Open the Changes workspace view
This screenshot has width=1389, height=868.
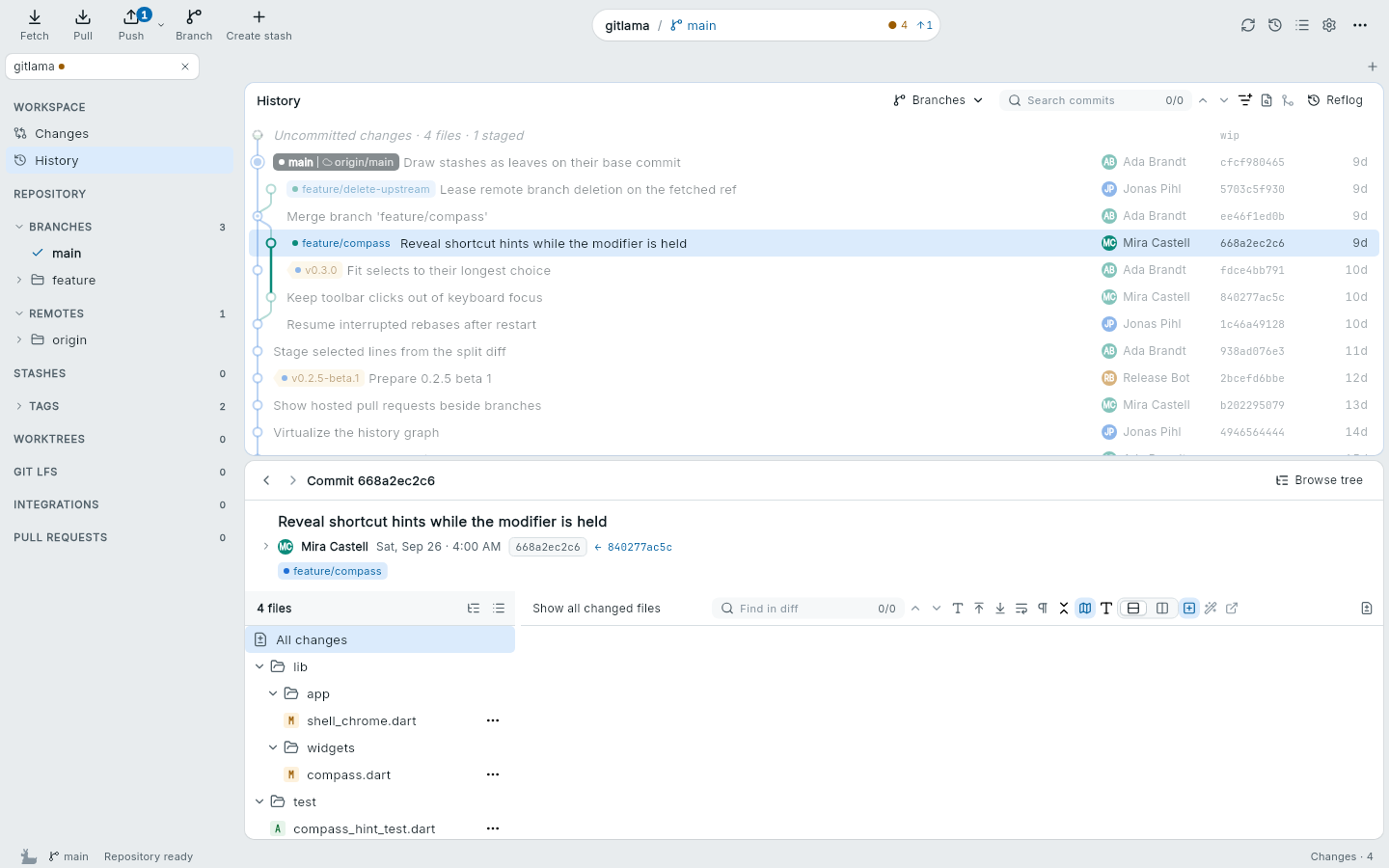click(120, 134)
